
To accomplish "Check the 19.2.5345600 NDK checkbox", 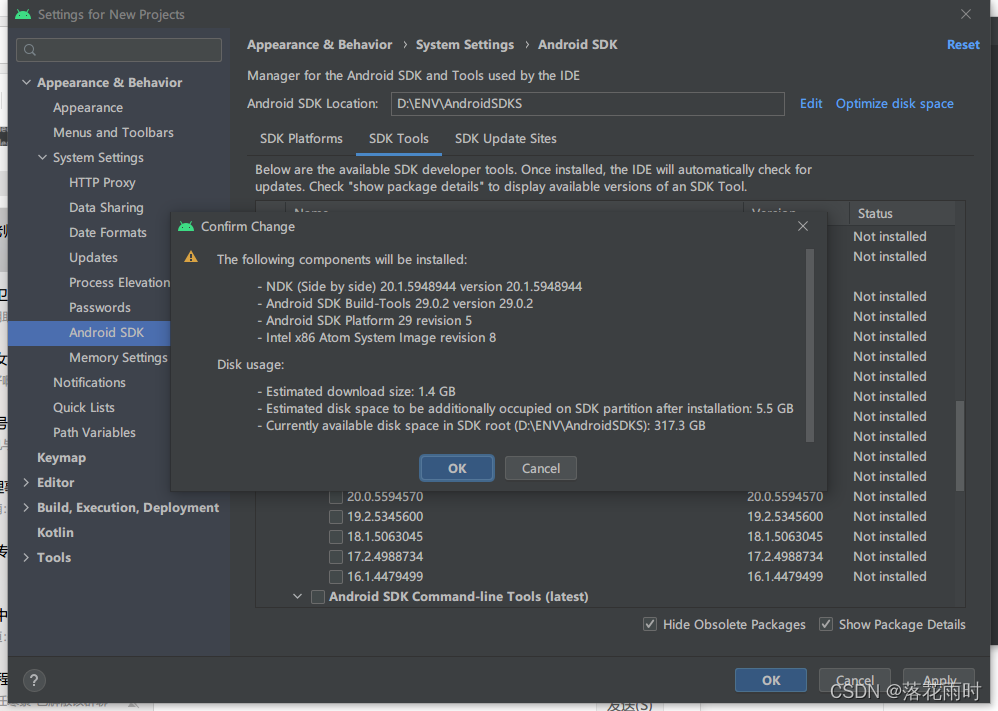I will tap(336, 517).
